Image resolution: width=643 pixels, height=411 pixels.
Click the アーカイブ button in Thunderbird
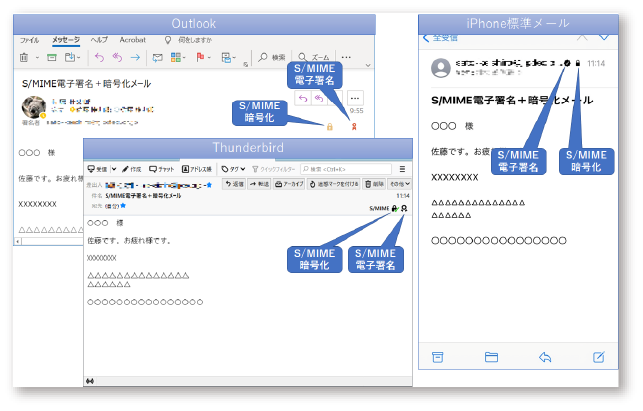point(289,184)
